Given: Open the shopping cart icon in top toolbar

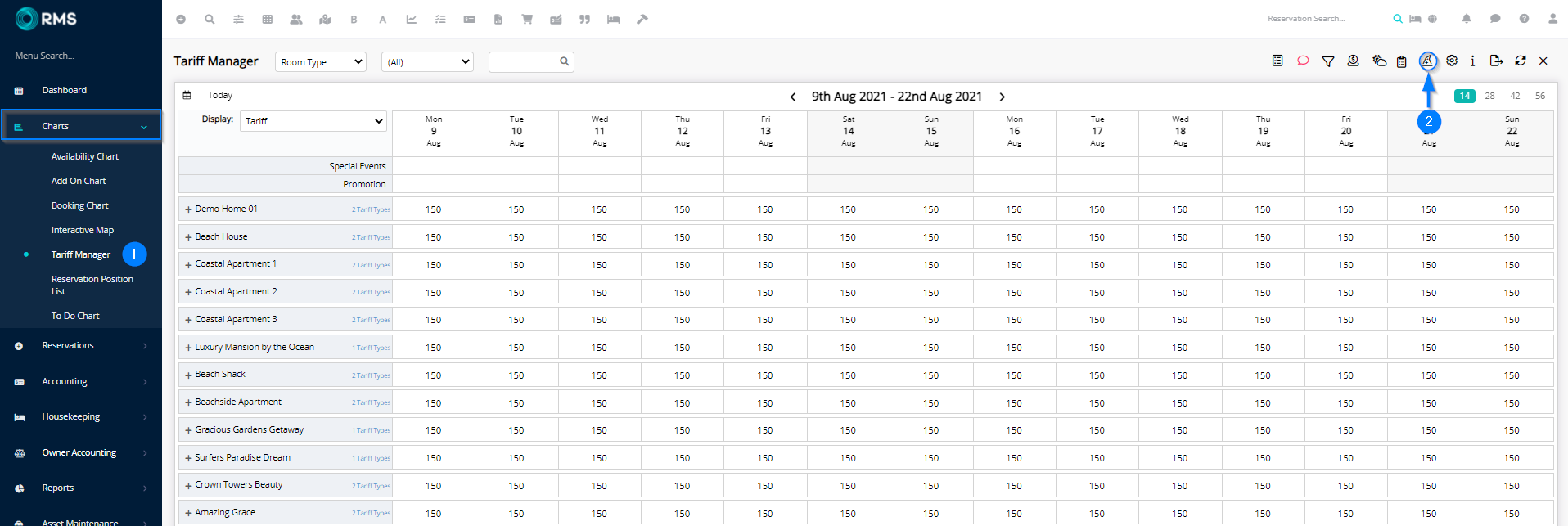Looking at the screenshot, I should point(527,19).
